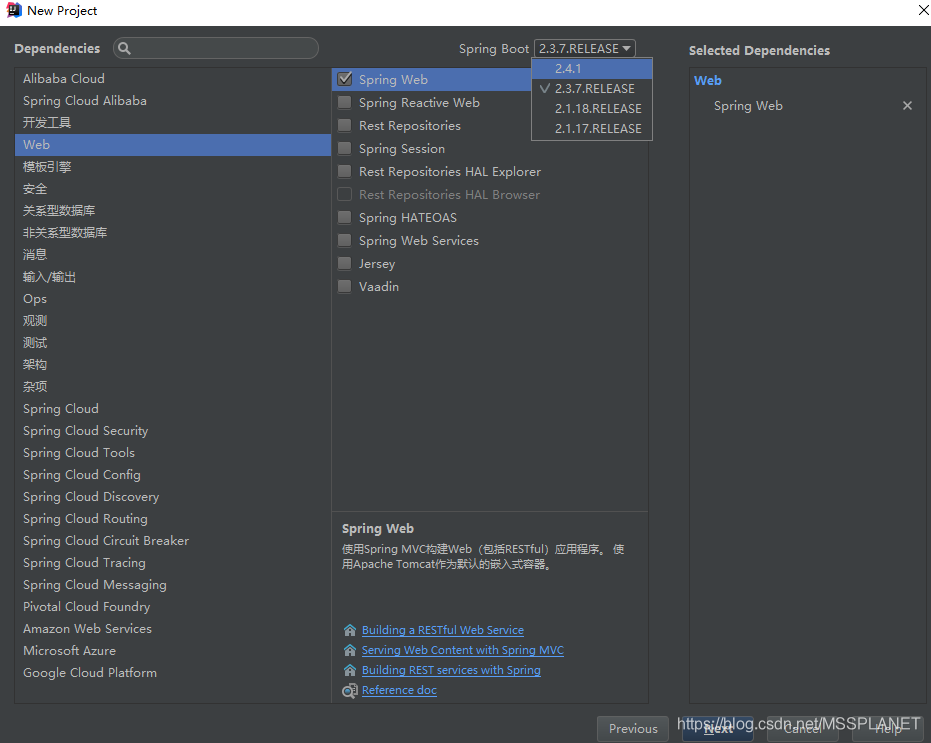
Task: Close the New Project dialog
Action: (x=923, y=10)
